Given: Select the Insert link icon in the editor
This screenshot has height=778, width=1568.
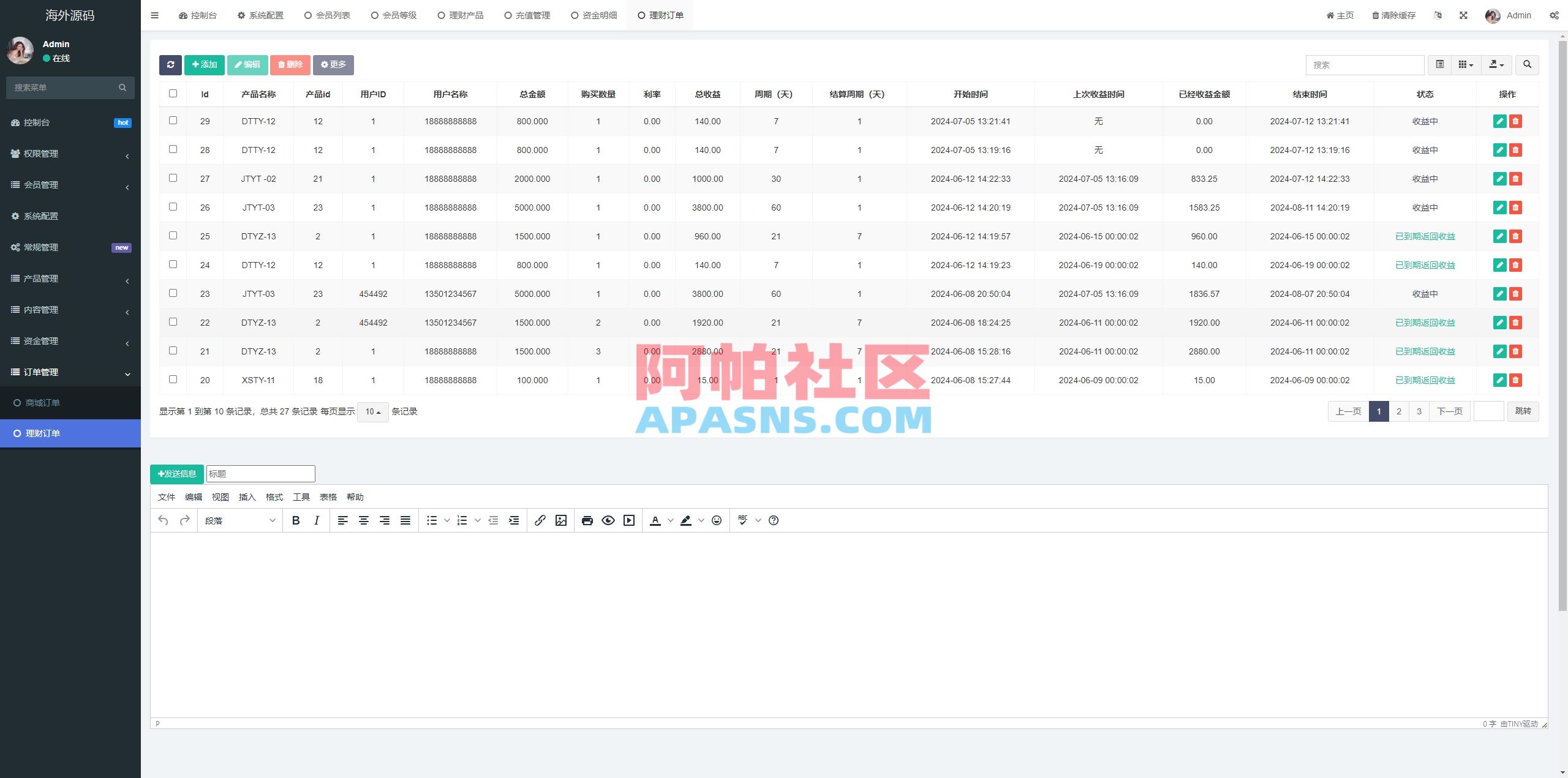Looking at the screenshot, I should coord(540,520).
